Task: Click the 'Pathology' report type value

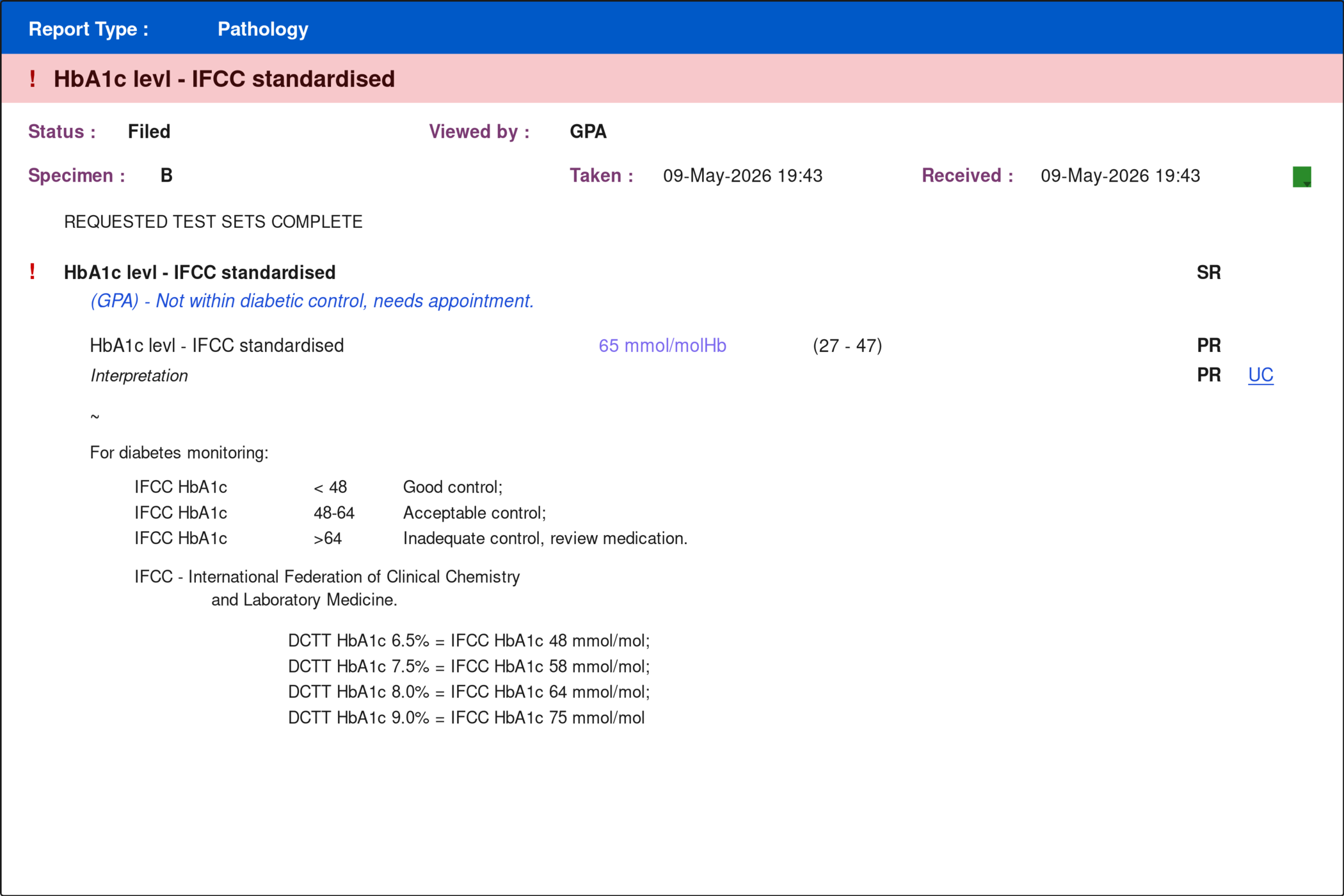Action: [x=263, y=29]
